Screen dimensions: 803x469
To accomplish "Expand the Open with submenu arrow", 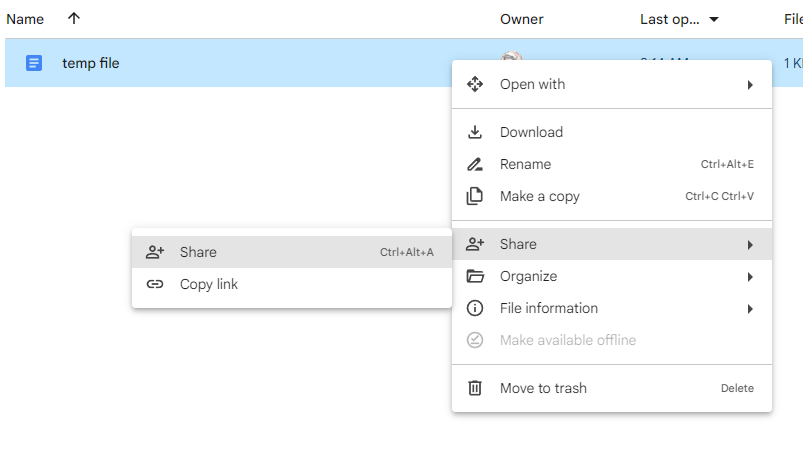I will (x=750, y=85).
